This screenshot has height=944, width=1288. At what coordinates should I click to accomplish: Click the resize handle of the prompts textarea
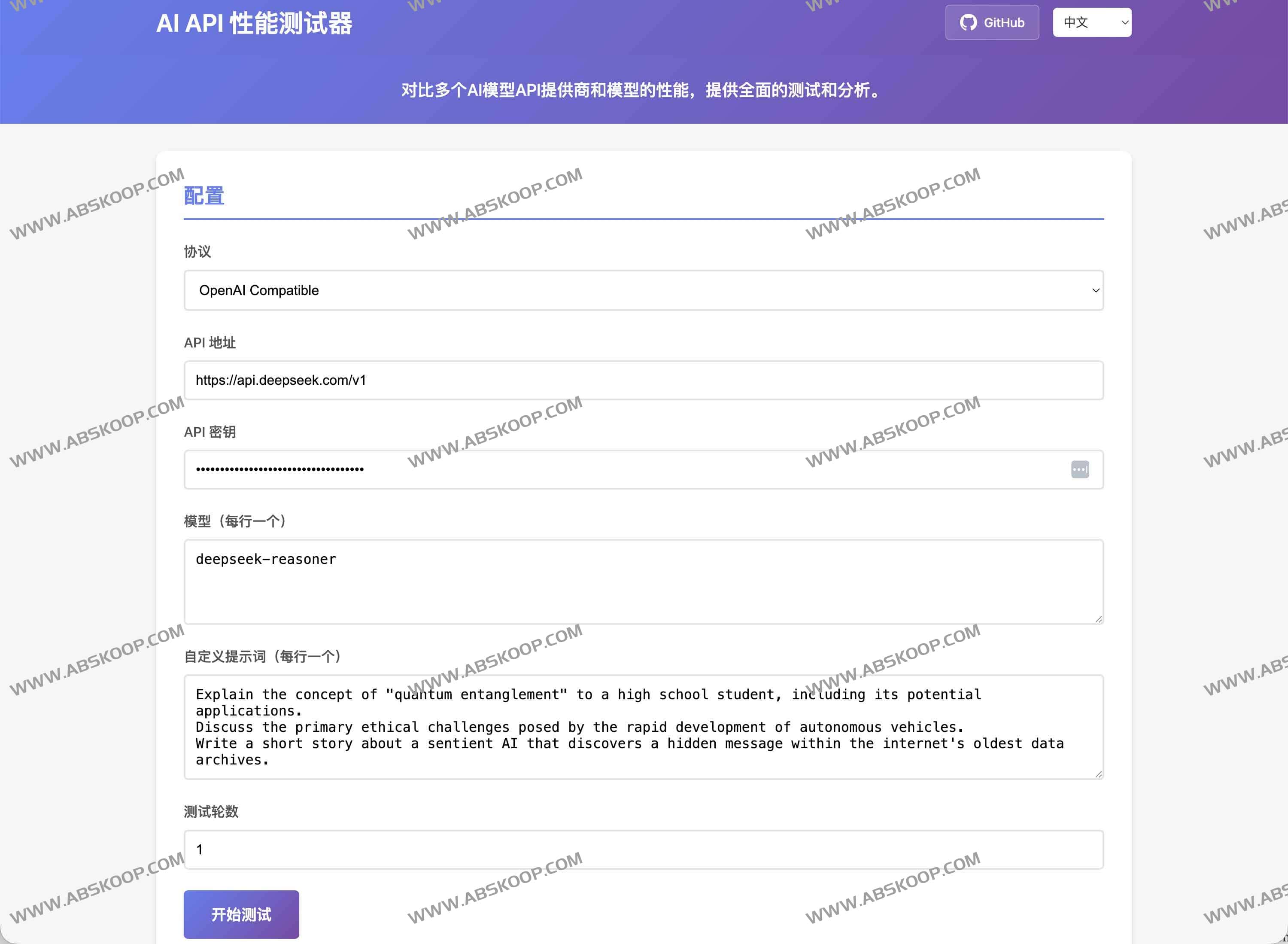(x=1098, y=774)
